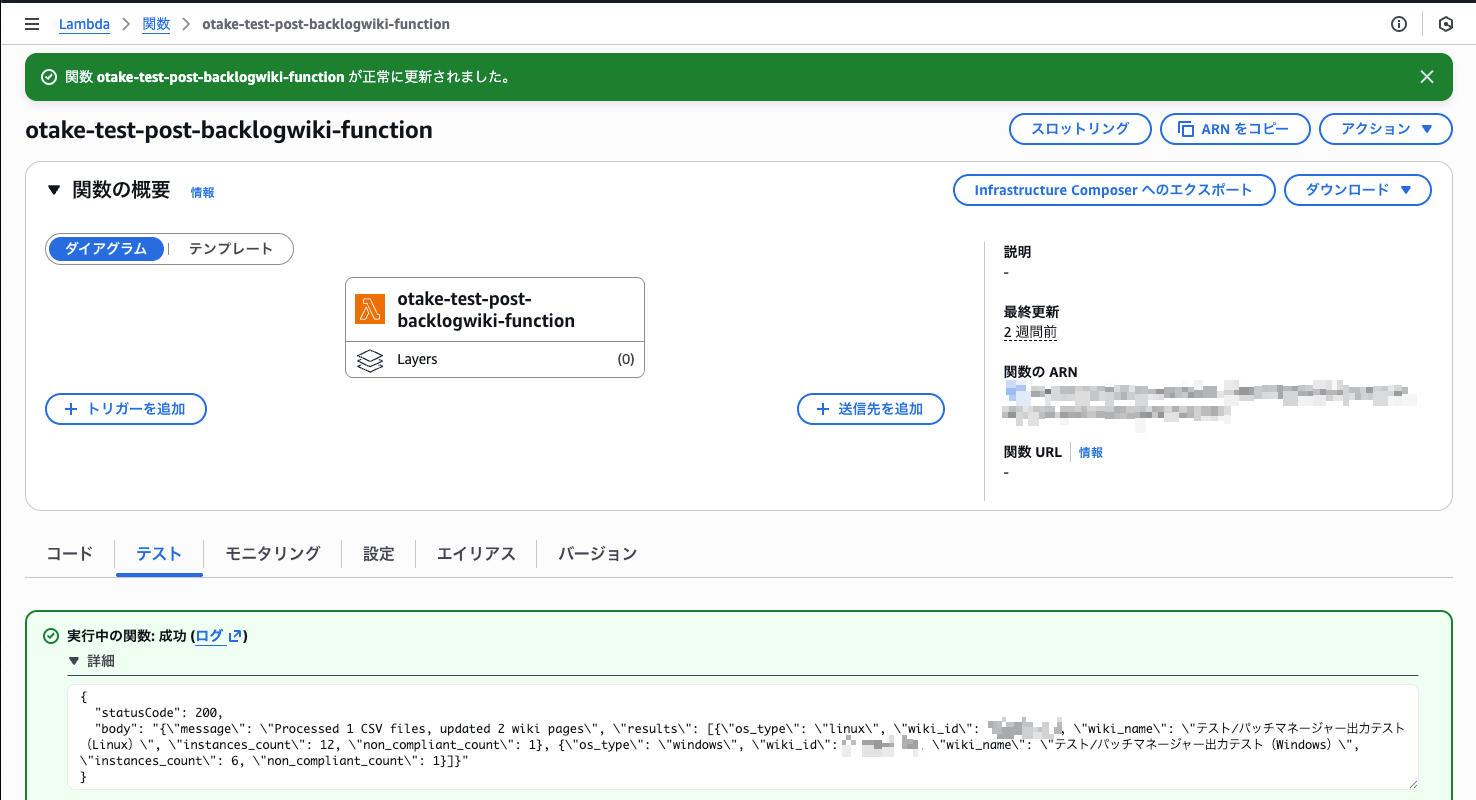Open the モニタリング tab

coord(272,553)
